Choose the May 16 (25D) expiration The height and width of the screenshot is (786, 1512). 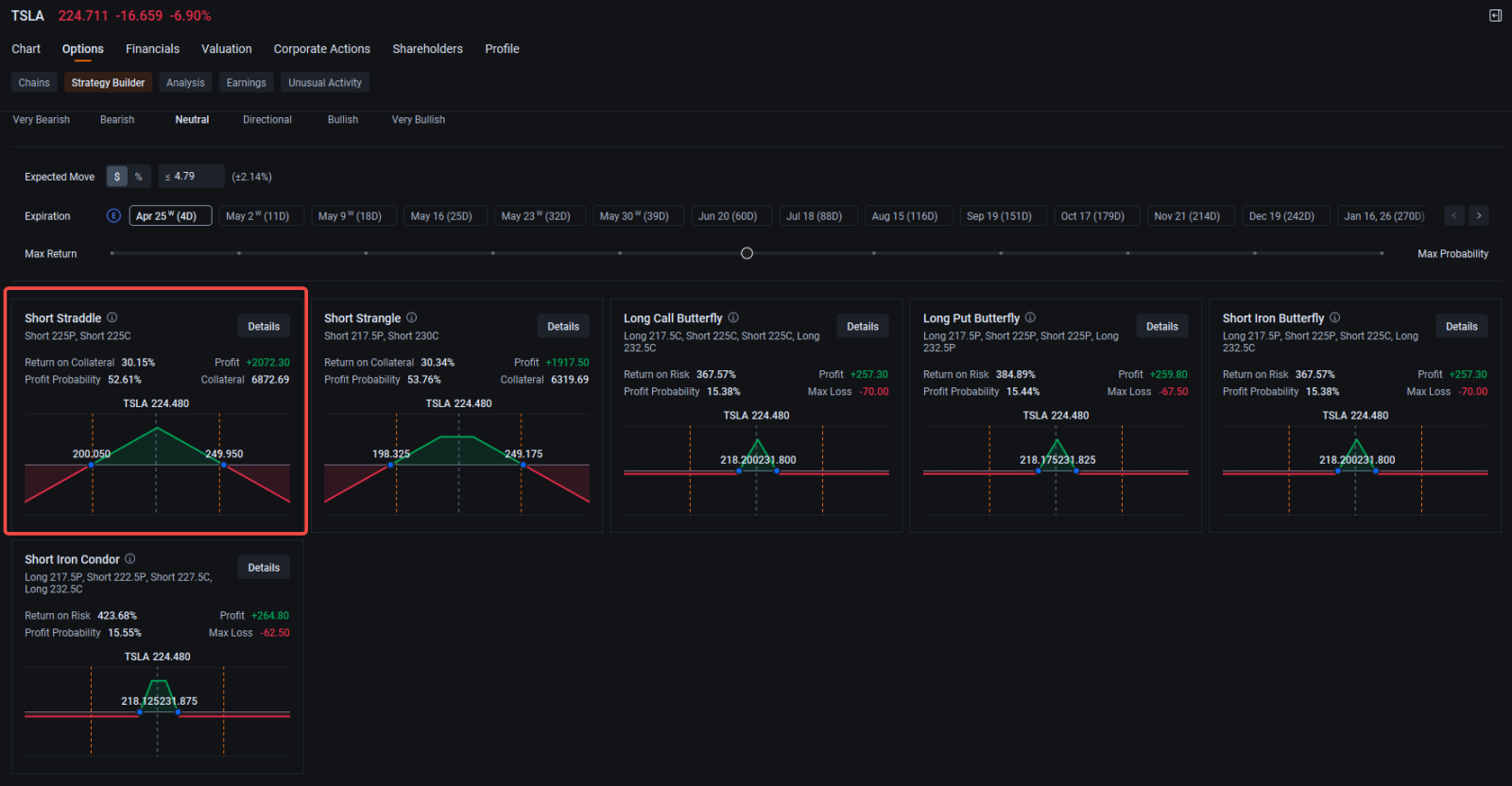[x=446, y=216]
